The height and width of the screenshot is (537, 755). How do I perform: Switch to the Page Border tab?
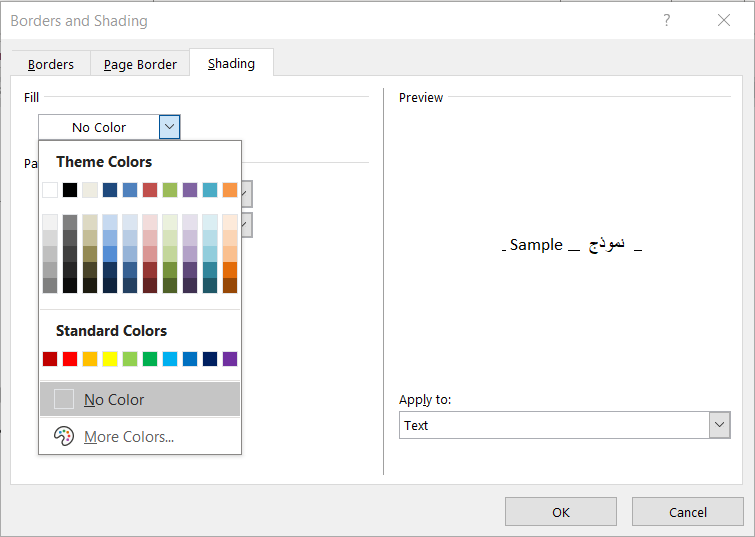coord(140,64)
